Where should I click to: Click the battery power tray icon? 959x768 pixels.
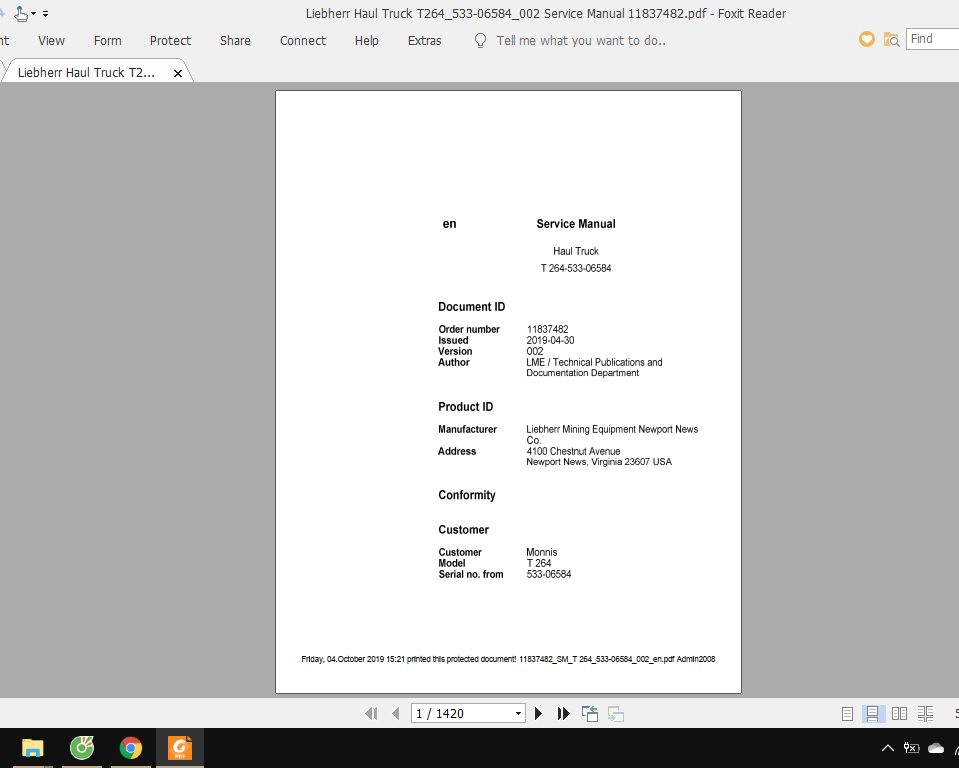[911, 748]
